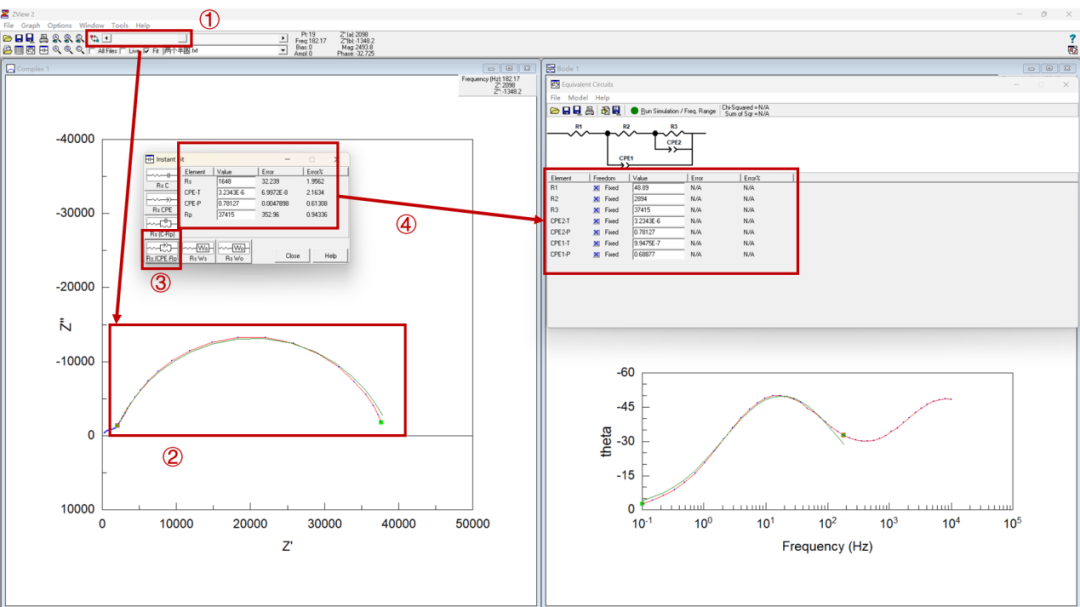
Task: Click Run Simulation / Freq. Range button
Action: [x=673, y=111]
